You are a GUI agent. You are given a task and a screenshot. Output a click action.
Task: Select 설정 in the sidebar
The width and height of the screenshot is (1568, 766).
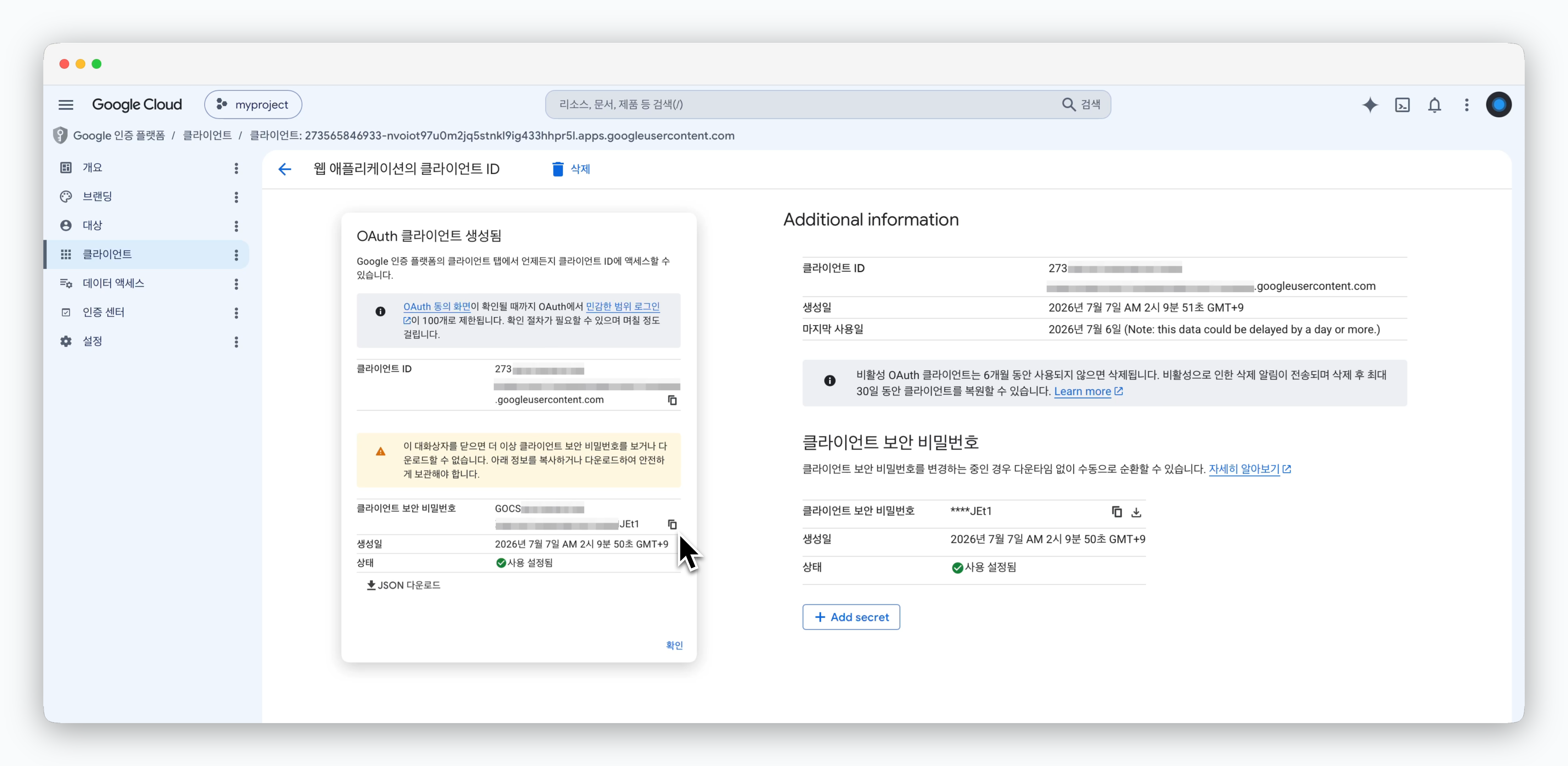pyautogui.click(x=92, y=341)
